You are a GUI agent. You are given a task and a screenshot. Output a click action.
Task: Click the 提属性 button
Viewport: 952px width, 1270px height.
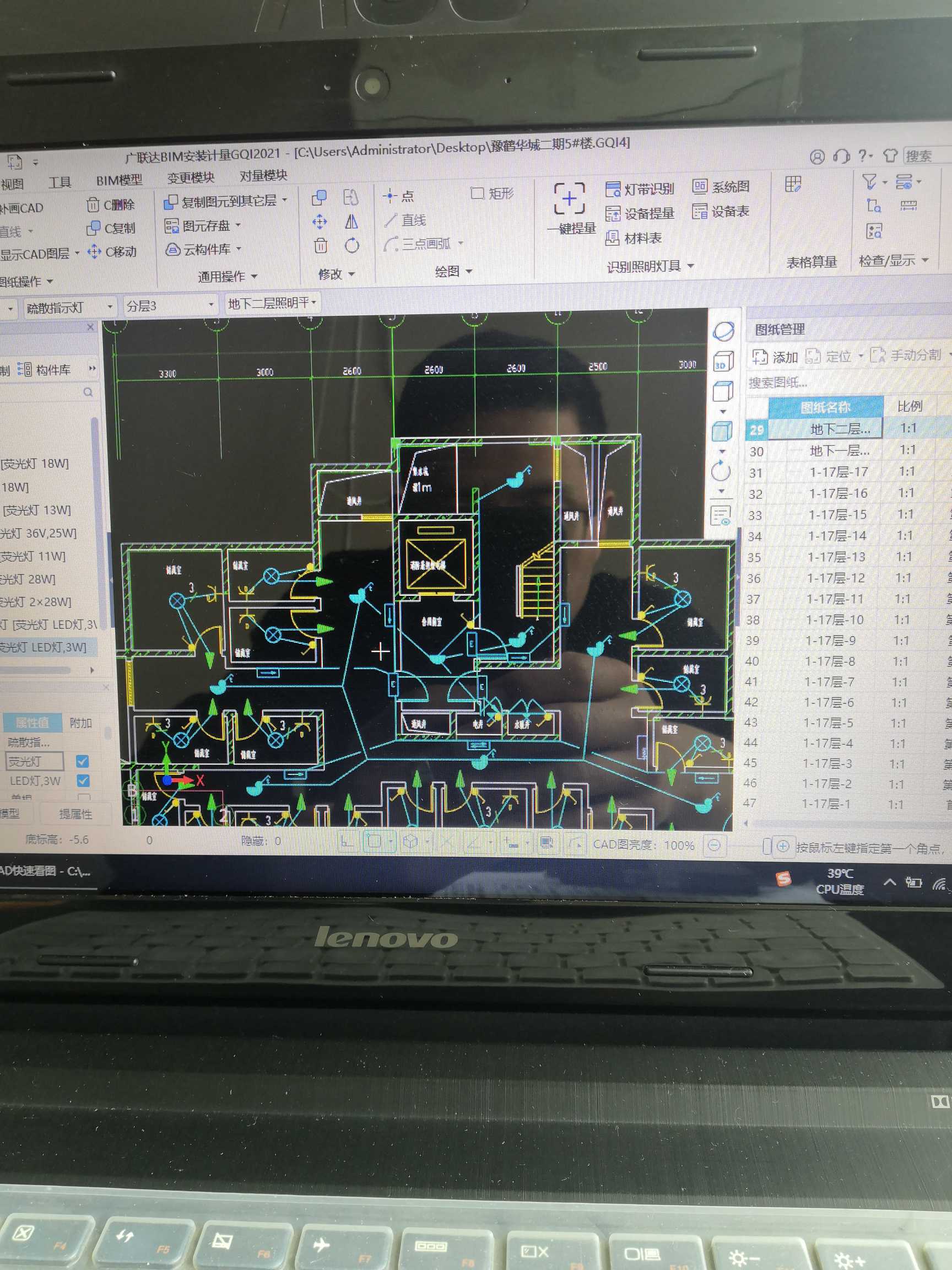coord(74,814)
